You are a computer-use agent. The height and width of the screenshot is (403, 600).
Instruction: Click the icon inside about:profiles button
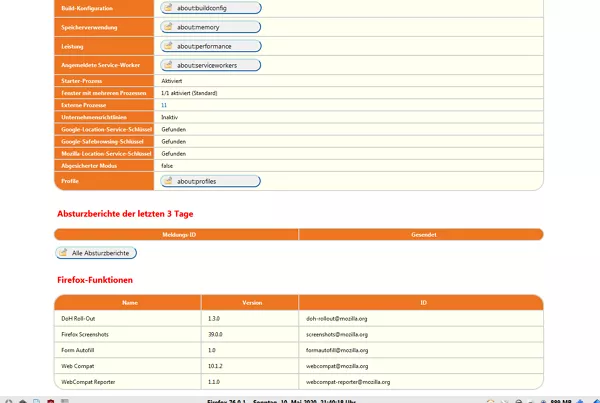point(168,181)
